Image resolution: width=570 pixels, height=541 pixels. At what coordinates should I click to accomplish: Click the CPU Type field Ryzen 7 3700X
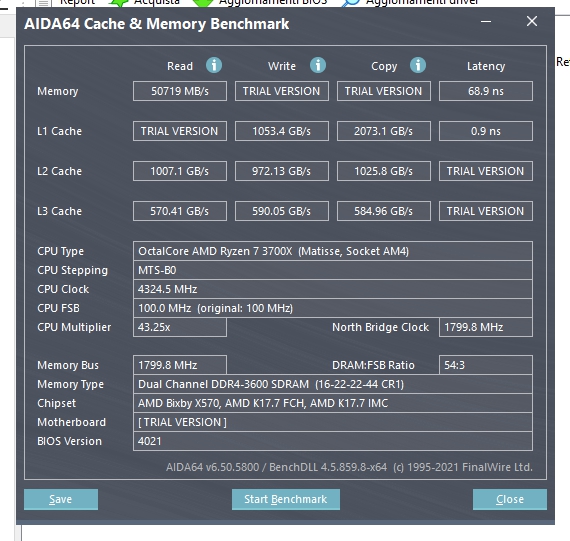[x=333, y=251]
